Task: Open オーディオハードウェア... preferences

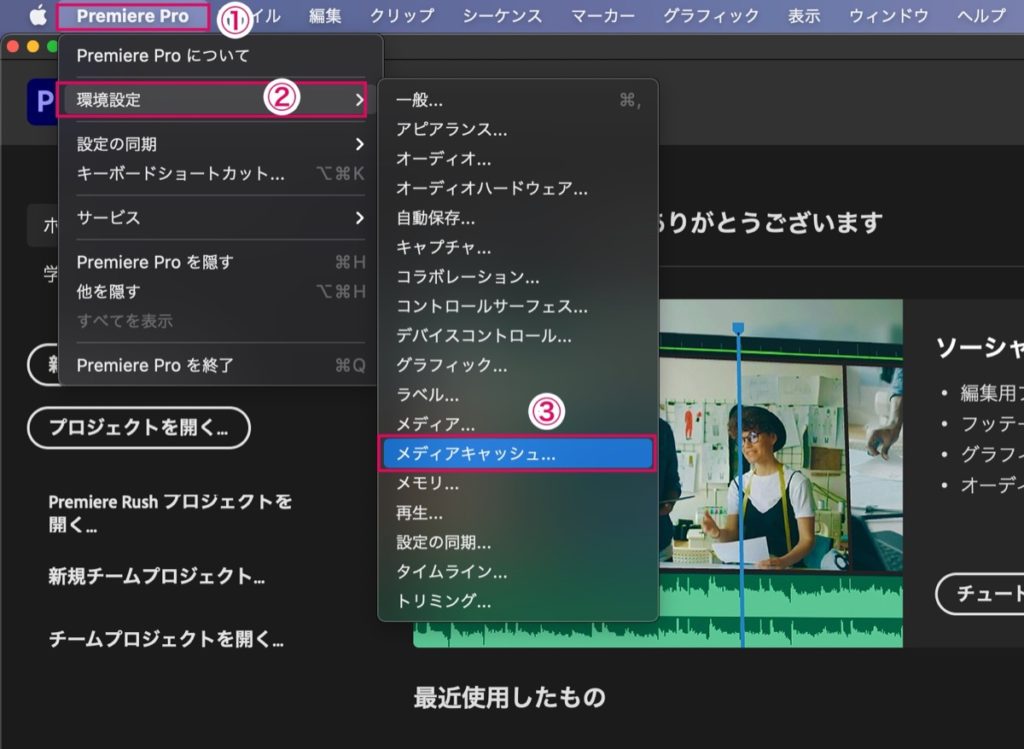Action: (x=518, y=188)
